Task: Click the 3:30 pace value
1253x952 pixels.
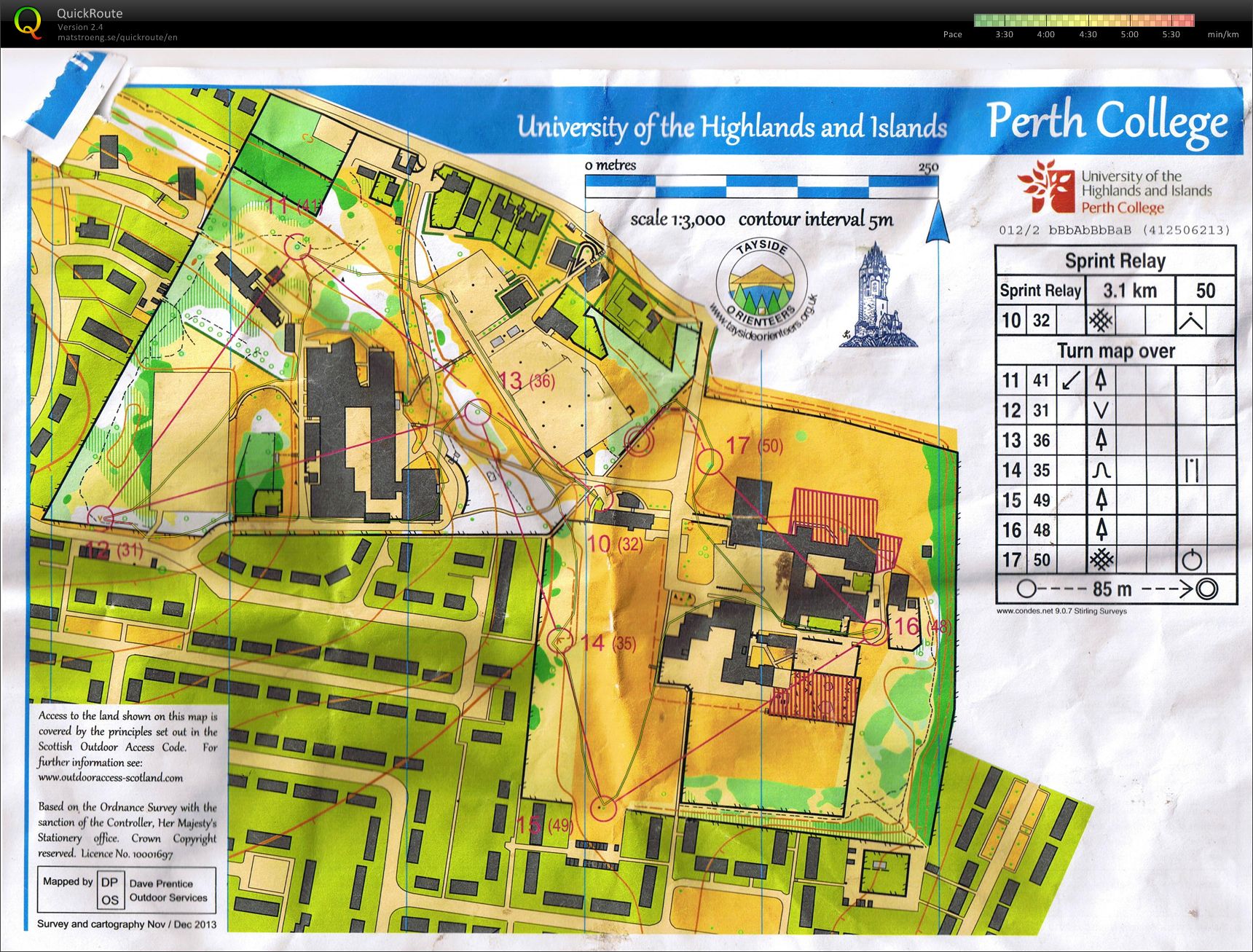Action: pos(1005,34)
